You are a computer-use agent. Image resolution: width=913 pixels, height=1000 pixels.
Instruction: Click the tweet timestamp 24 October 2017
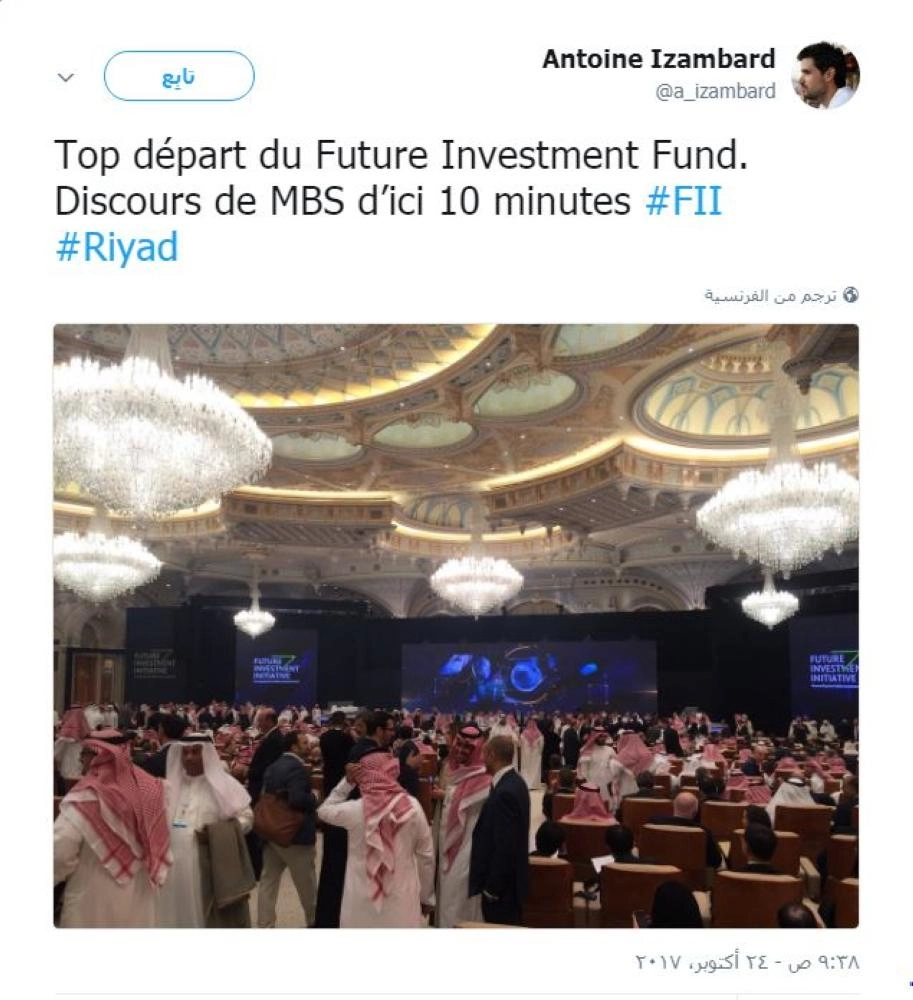tap(747, 961)
